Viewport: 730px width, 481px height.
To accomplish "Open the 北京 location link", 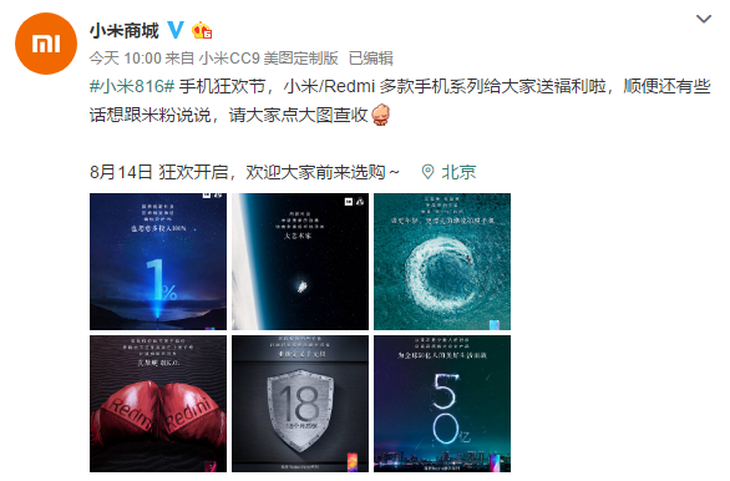I will tap(459, 172).
